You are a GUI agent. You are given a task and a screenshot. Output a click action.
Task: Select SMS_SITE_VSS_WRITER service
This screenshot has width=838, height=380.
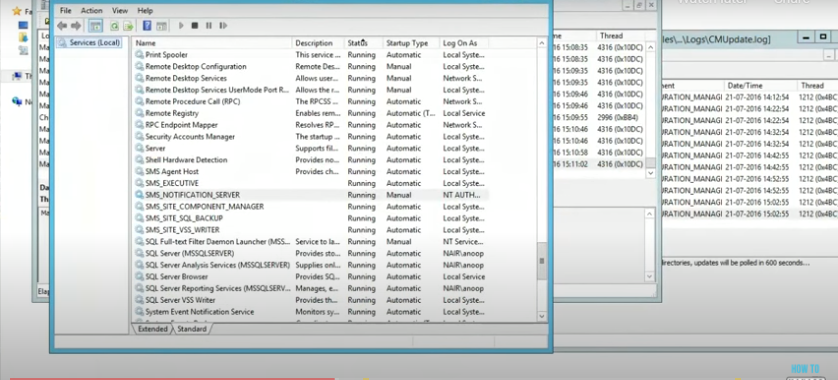[182, 230]
